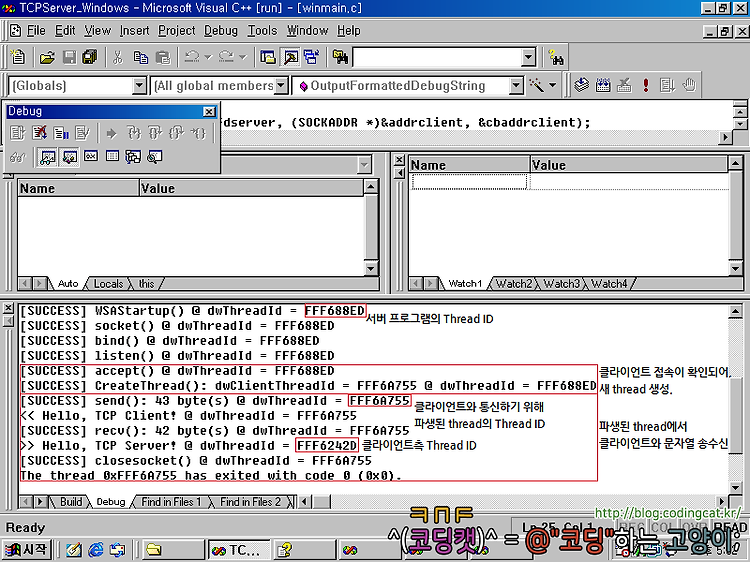Switch to the Watch2 tab
The width and height of the screenshot is (750, 562).
[x=513, y=284]
